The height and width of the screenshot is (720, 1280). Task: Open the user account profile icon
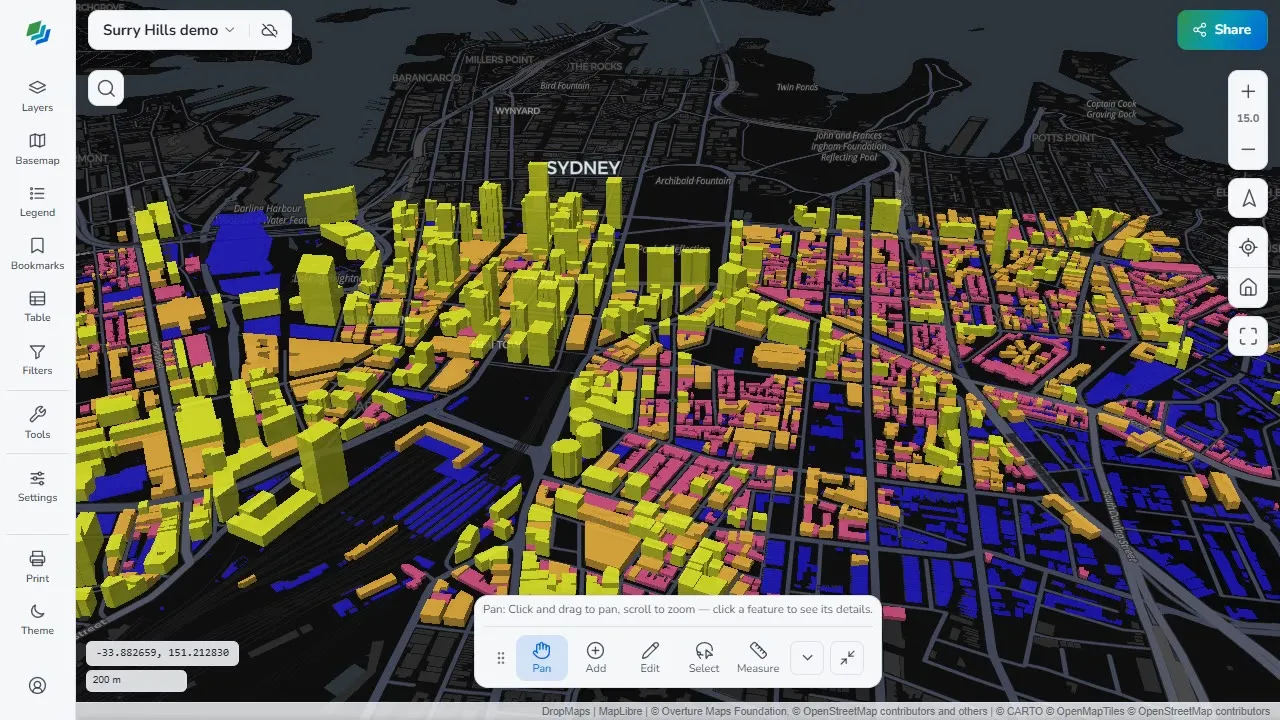pos(37,685)
